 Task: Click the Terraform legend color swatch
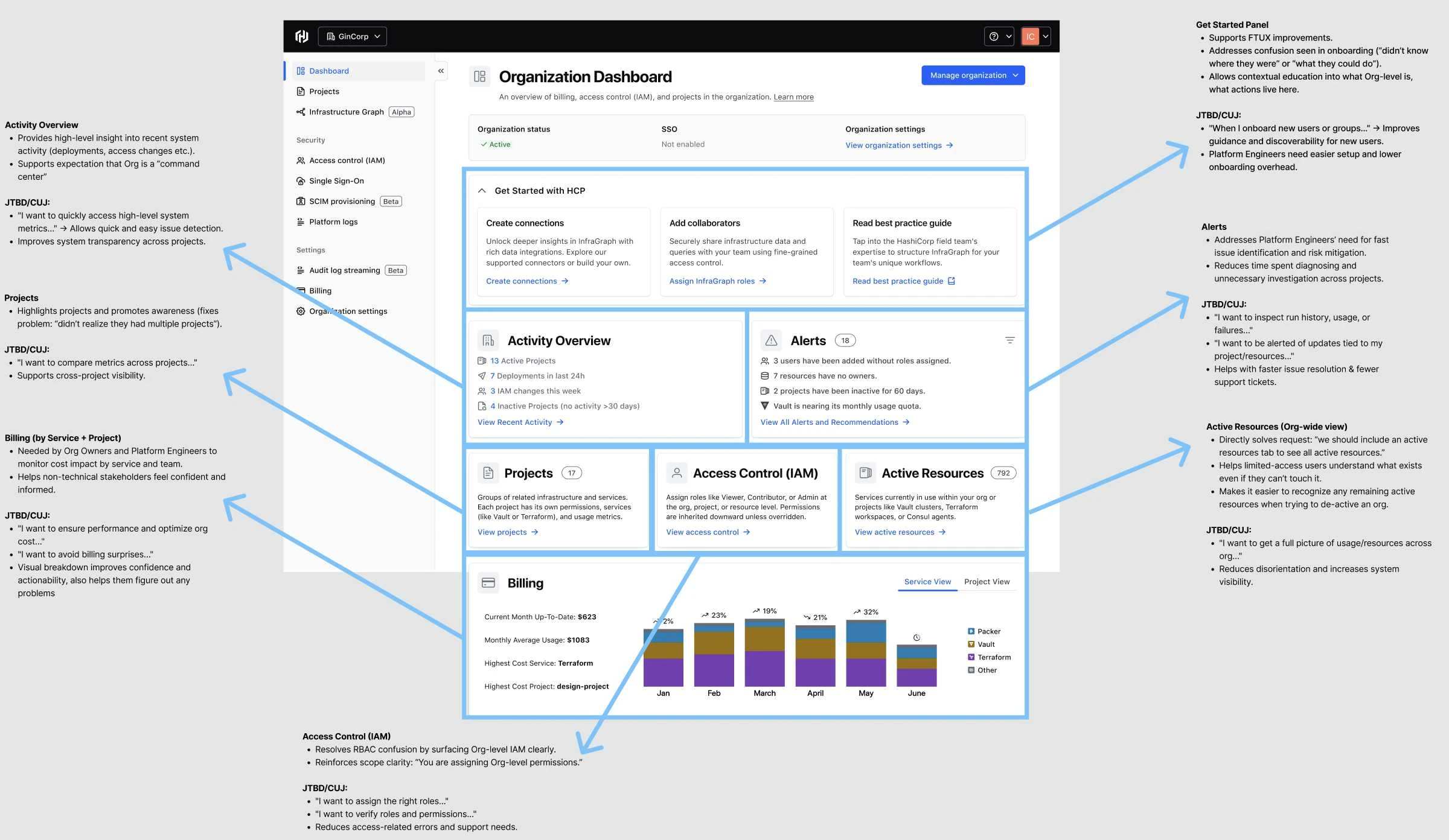971,657
